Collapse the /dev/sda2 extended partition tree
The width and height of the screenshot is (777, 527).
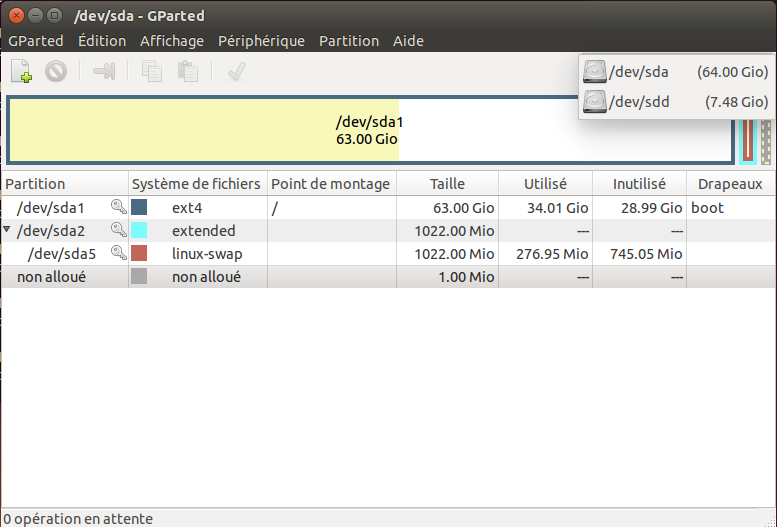click(x=7, y=230)
